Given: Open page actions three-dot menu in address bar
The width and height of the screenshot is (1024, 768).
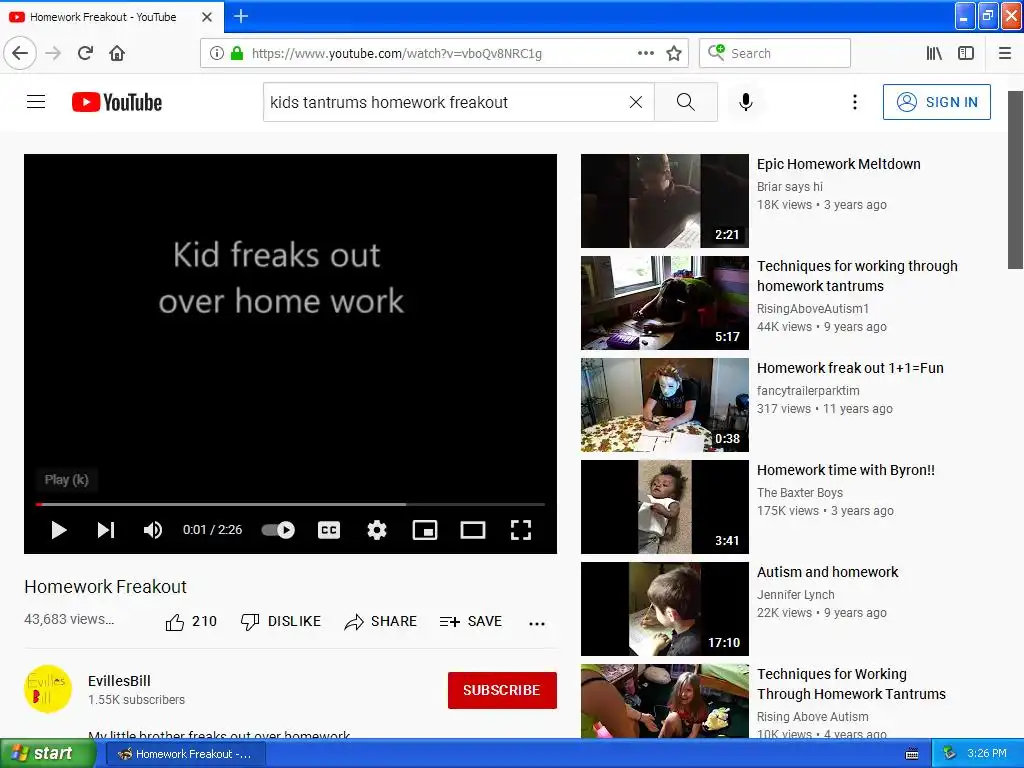Looking at the screenshot, I should click(x=645, y=53).
